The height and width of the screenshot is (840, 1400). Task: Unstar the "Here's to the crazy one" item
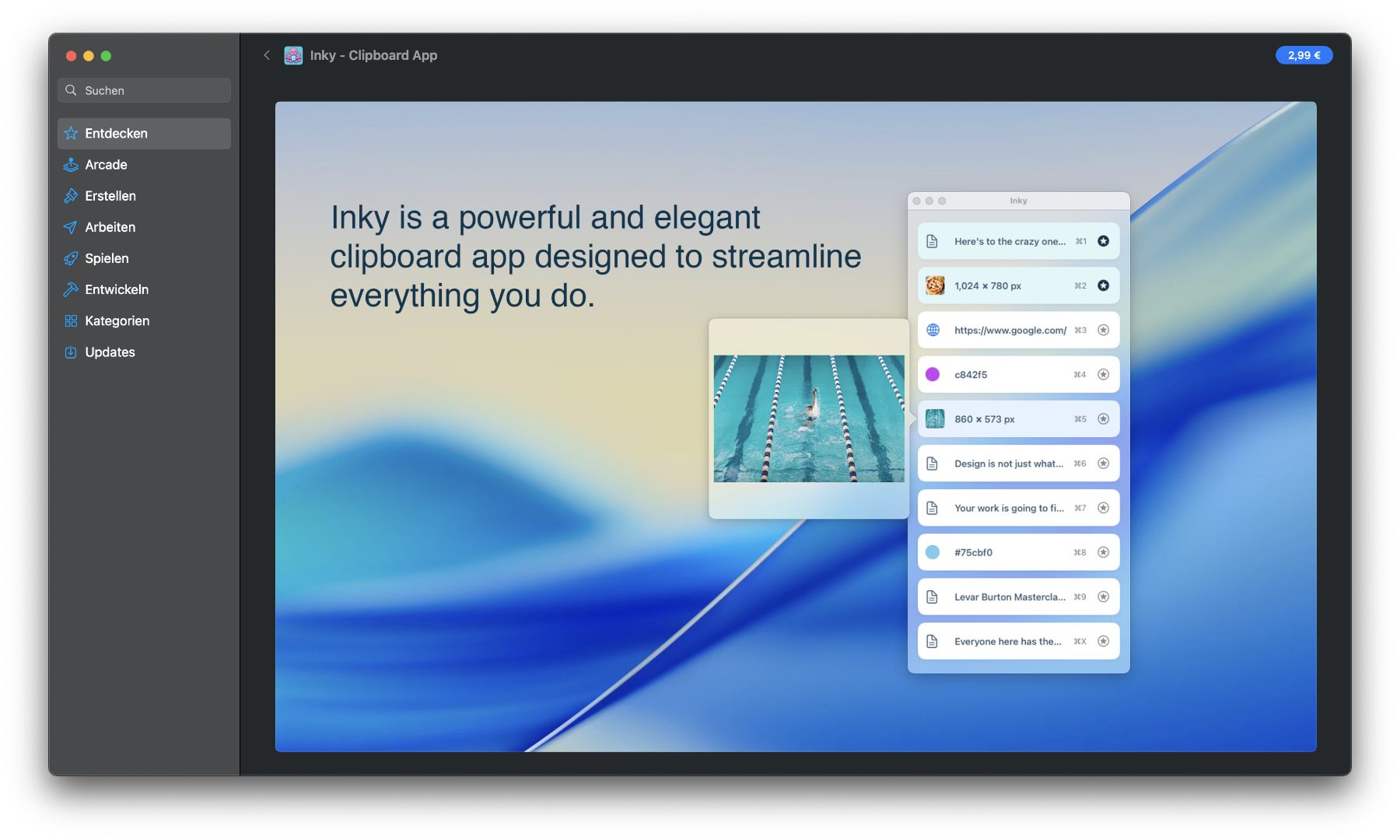[x=1103, y=241]
